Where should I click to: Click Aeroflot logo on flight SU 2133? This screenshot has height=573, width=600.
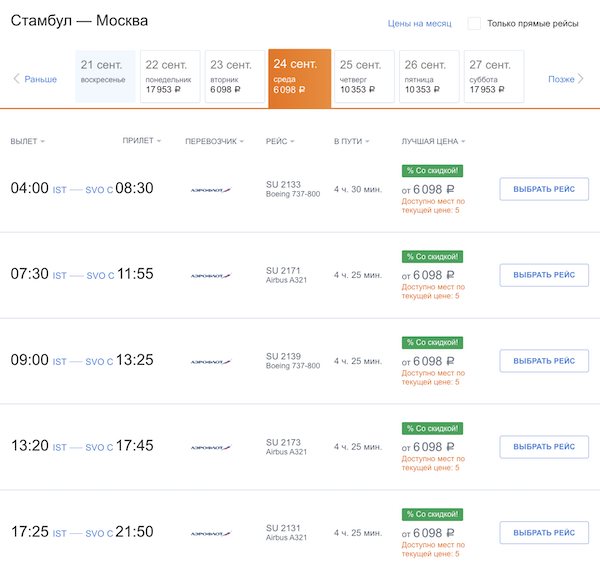tap(211, 189)
